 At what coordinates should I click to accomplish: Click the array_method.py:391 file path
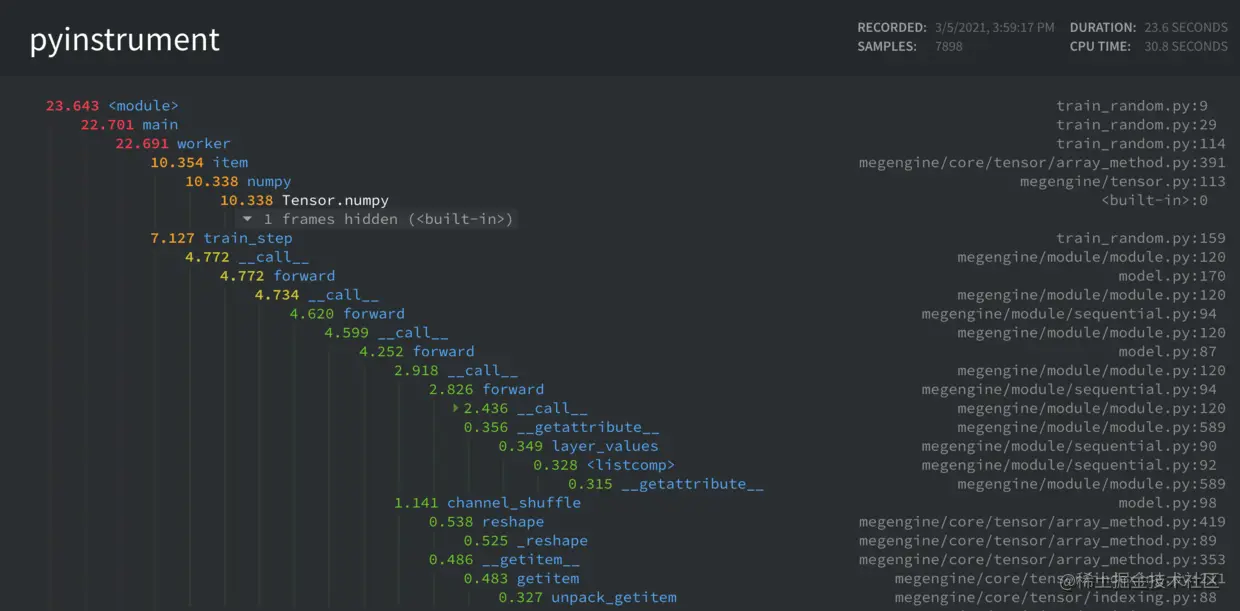click(1042, 163)
